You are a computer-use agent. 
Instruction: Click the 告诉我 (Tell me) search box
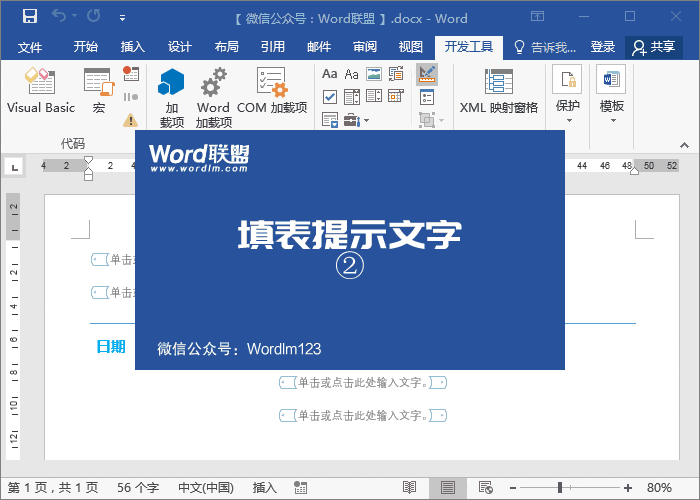[x=546, y=46]
